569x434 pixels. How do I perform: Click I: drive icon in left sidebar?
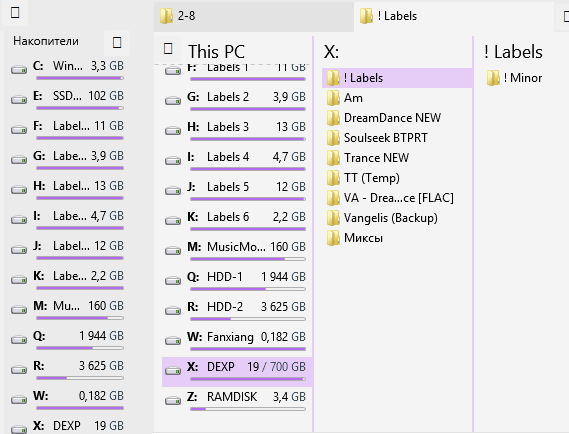coord(19,220)
